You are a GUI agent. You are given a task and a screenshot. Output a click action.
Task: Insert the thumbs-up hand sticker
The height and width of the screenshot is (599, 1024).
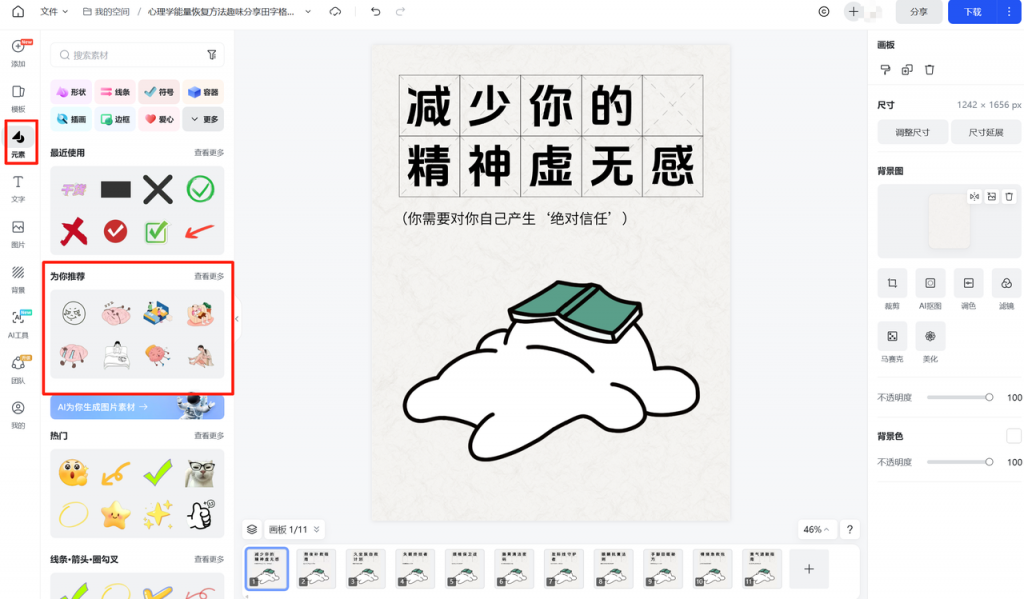200,515
